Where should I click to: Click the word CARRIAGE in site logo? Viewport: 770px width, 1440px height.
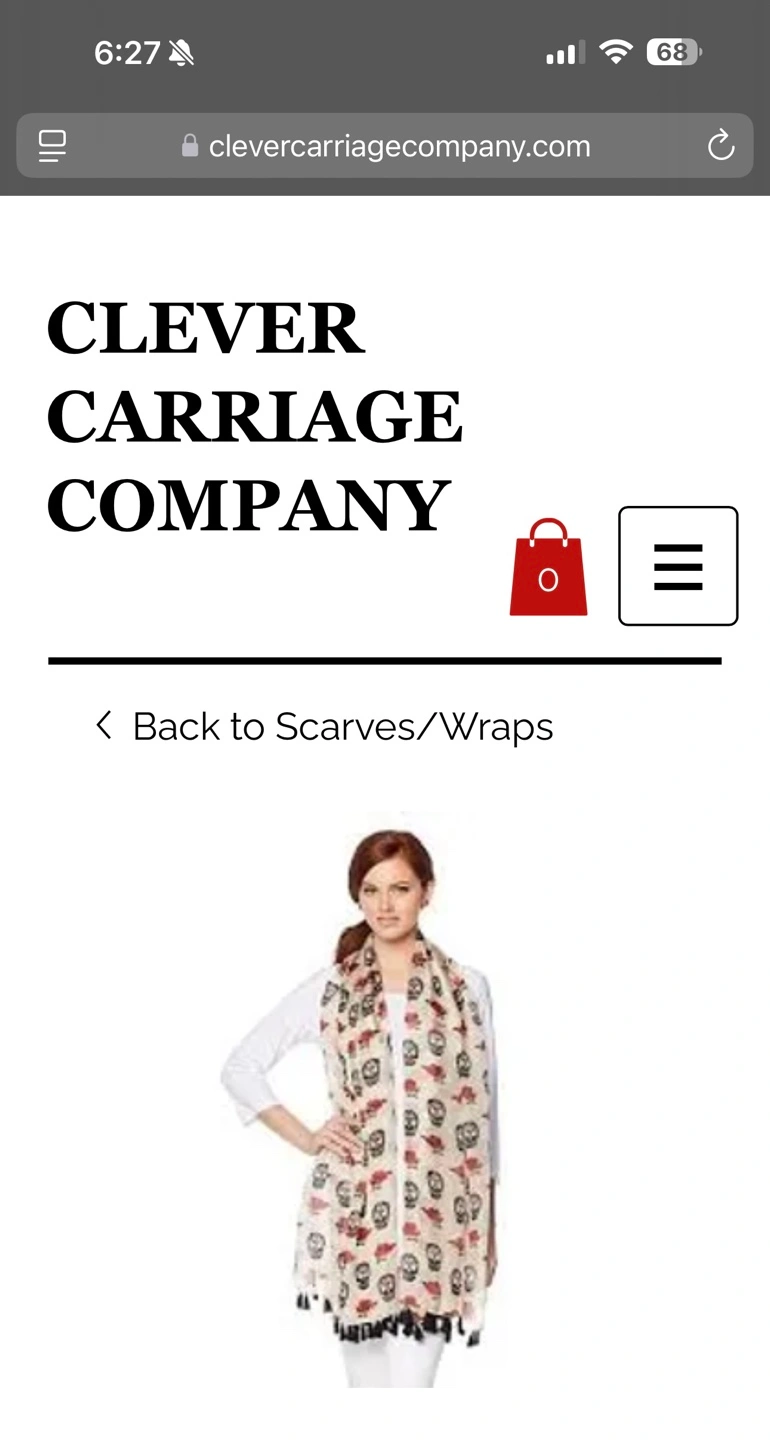(255, 416)
